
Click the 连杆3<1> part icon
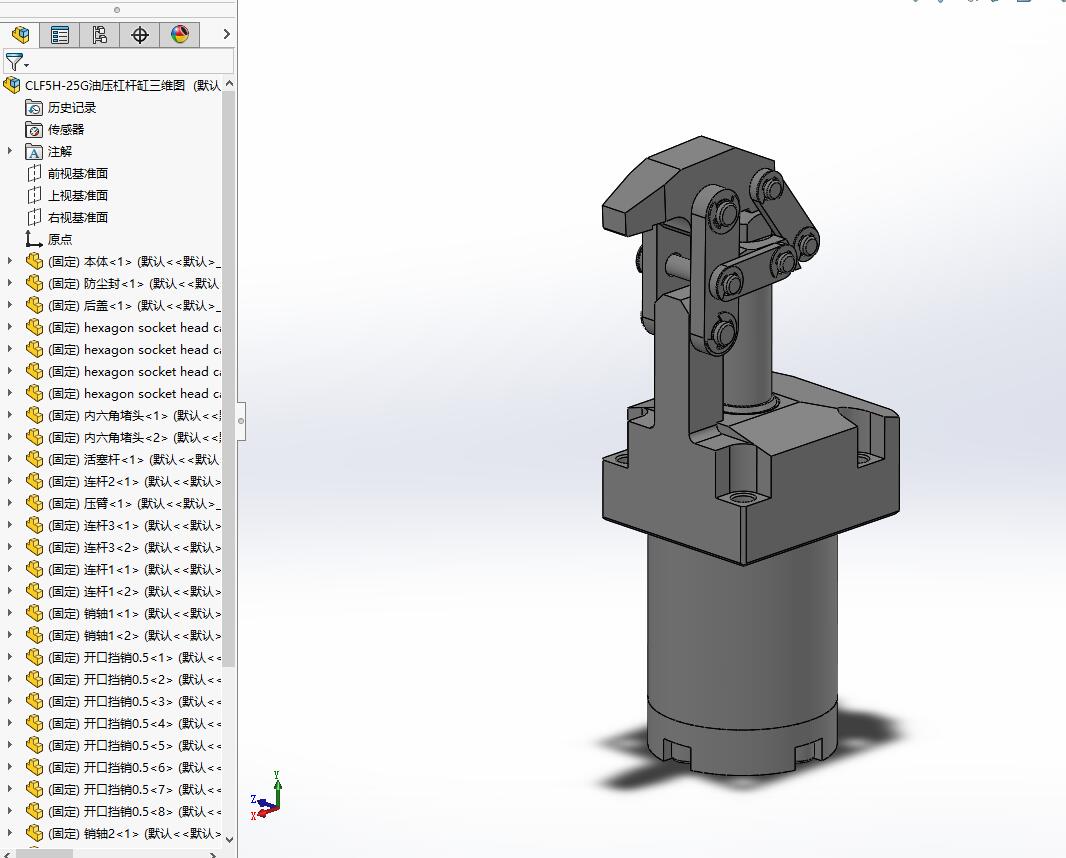point(34,525)
